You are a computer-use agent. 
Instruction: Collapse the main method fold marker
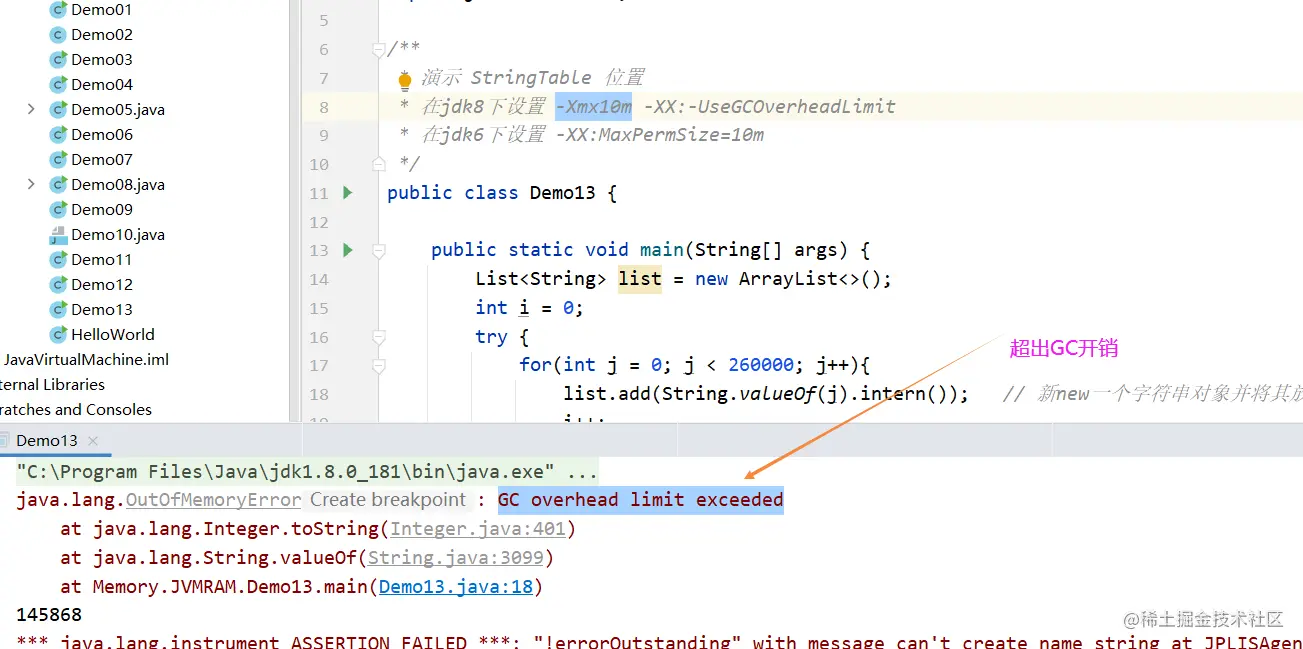pyautogui.click(x=378, y=250)
